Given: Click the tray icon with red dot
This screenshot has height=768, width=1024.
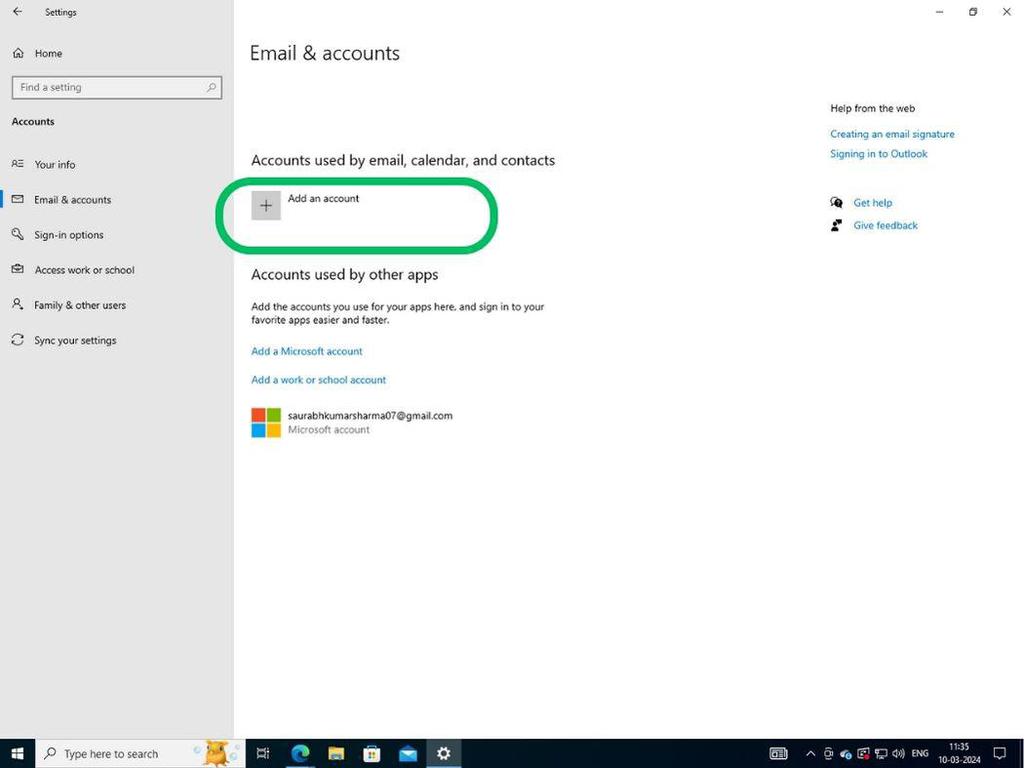Looking at the screenshot, I should click(x=863, y=754).
